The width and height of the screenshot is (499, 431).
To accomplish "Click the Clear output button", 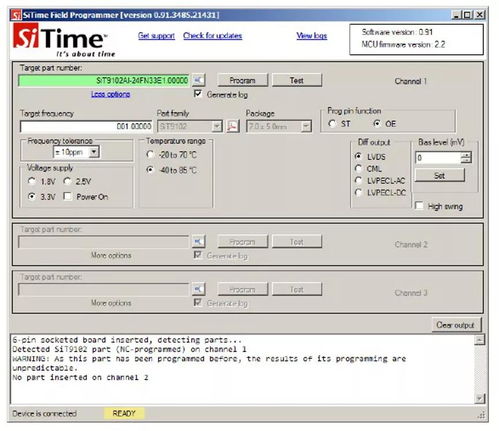I will pyautogui.click(x=456, y=325).
